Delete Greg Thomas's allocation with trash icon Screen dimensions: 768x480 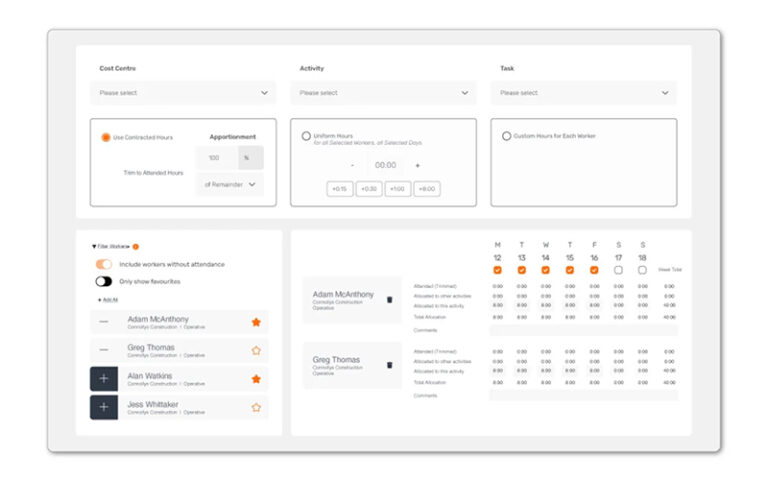(389, 365)
